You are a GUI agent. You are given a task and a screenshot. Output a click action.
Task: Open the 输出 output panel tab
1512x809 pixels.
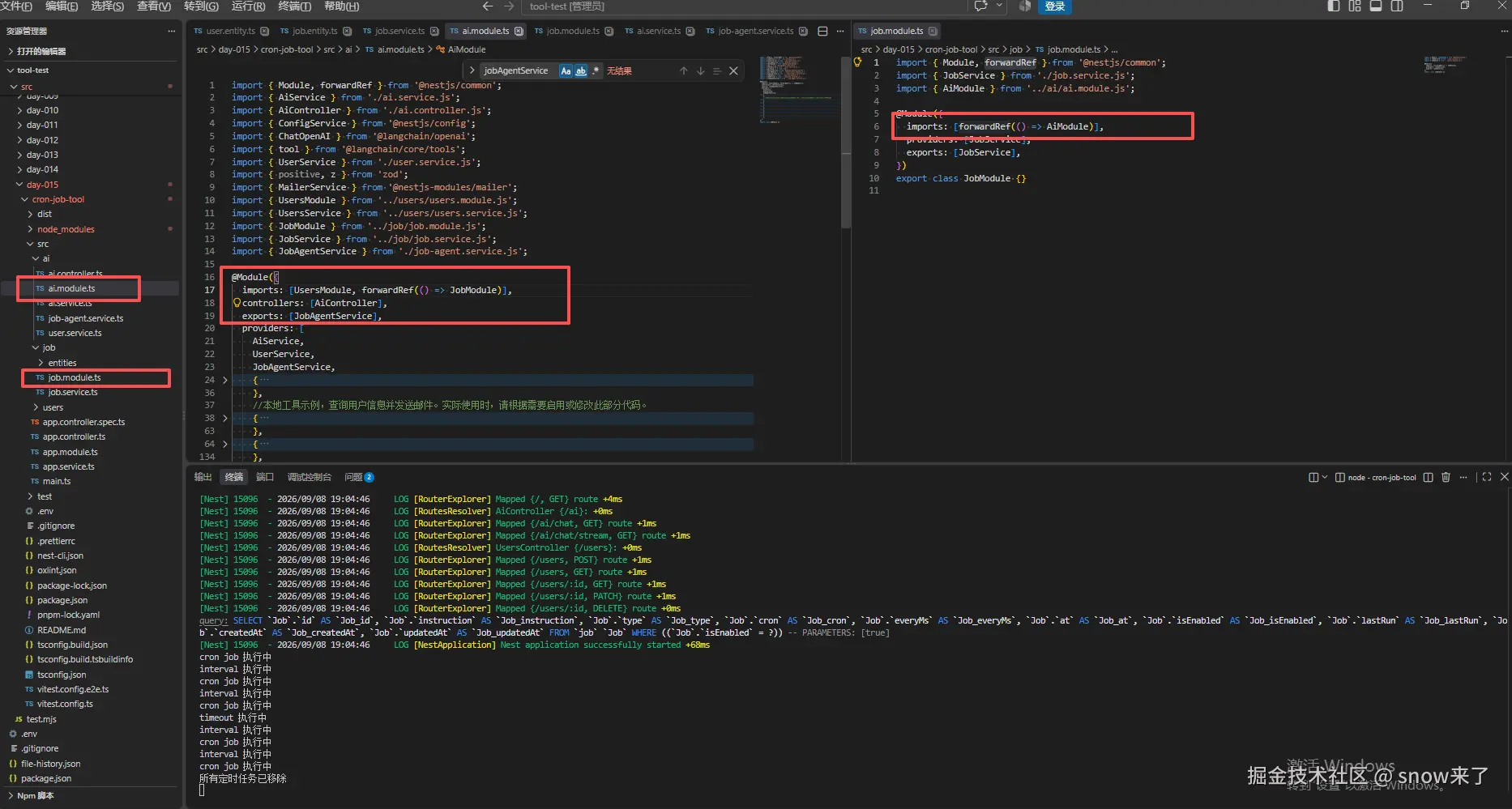coord(203,477)
